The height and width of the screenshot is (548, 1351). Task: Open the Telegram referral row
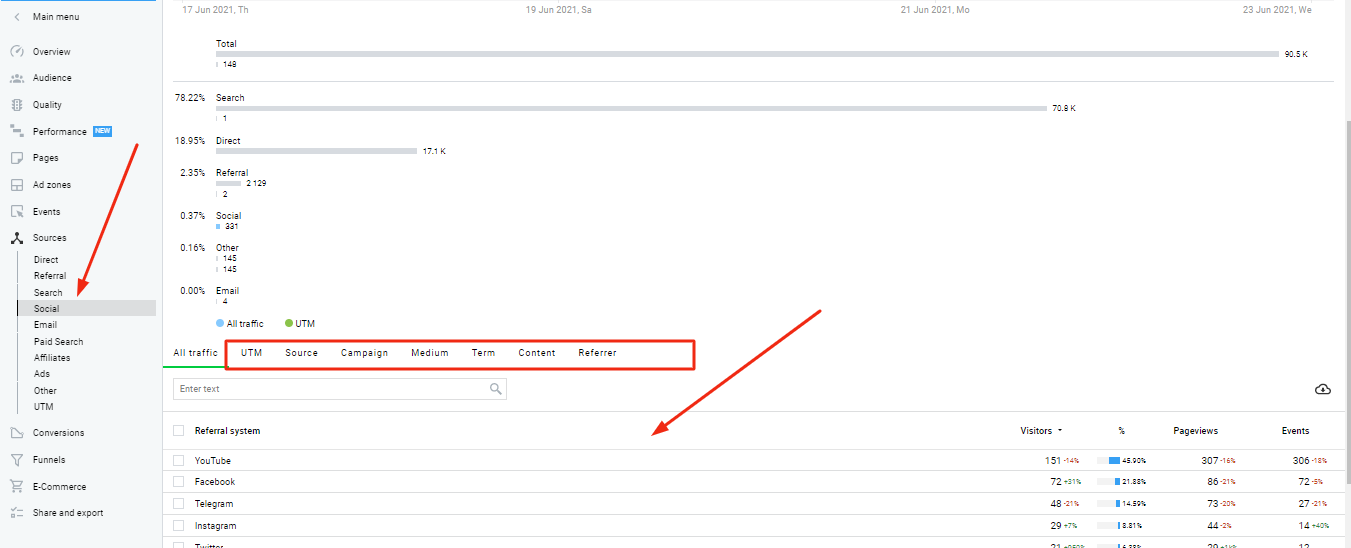tap(214, 504)
